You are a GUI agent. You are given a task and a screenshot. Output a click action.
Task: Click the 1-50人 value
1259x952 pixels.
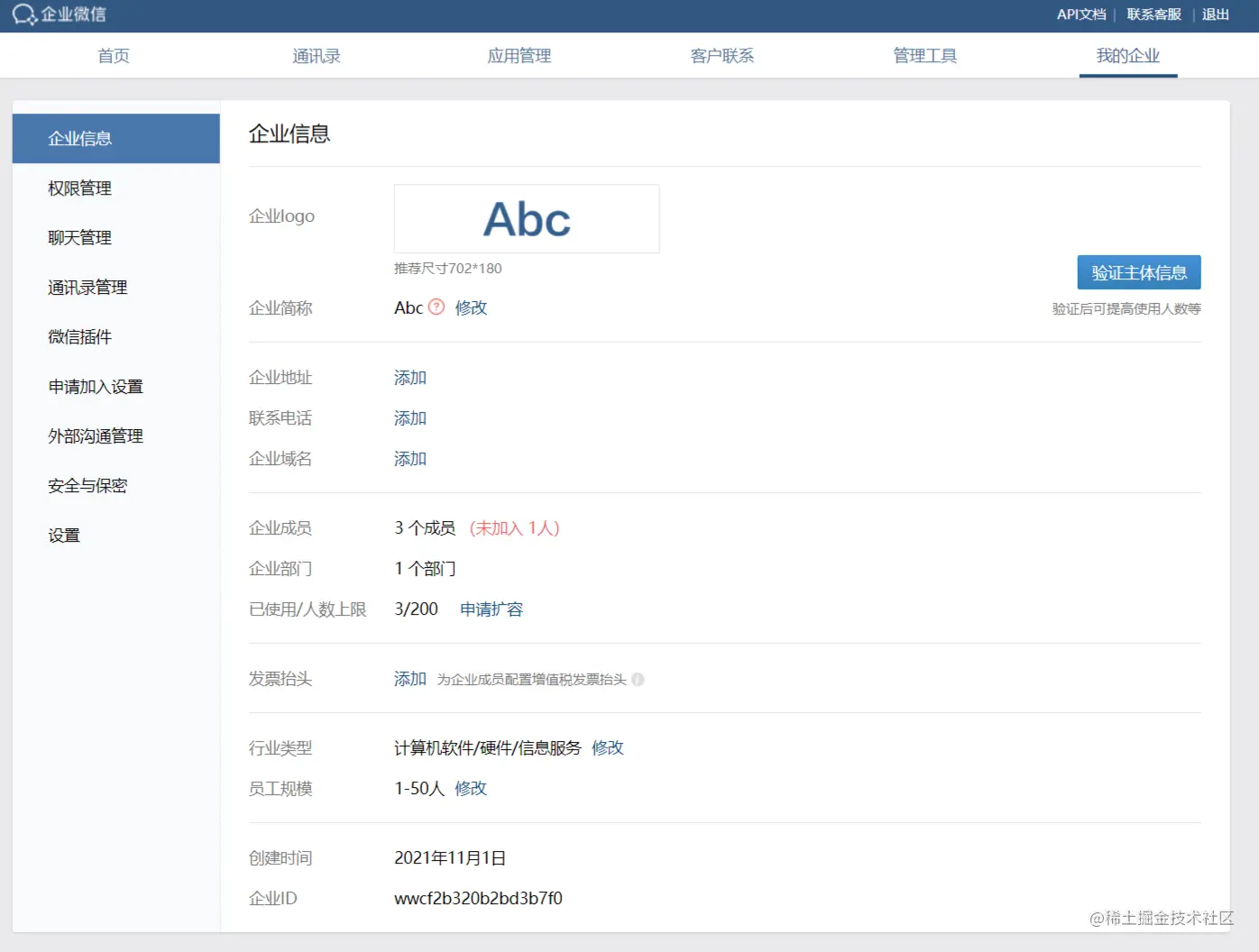tap(419, 789)
